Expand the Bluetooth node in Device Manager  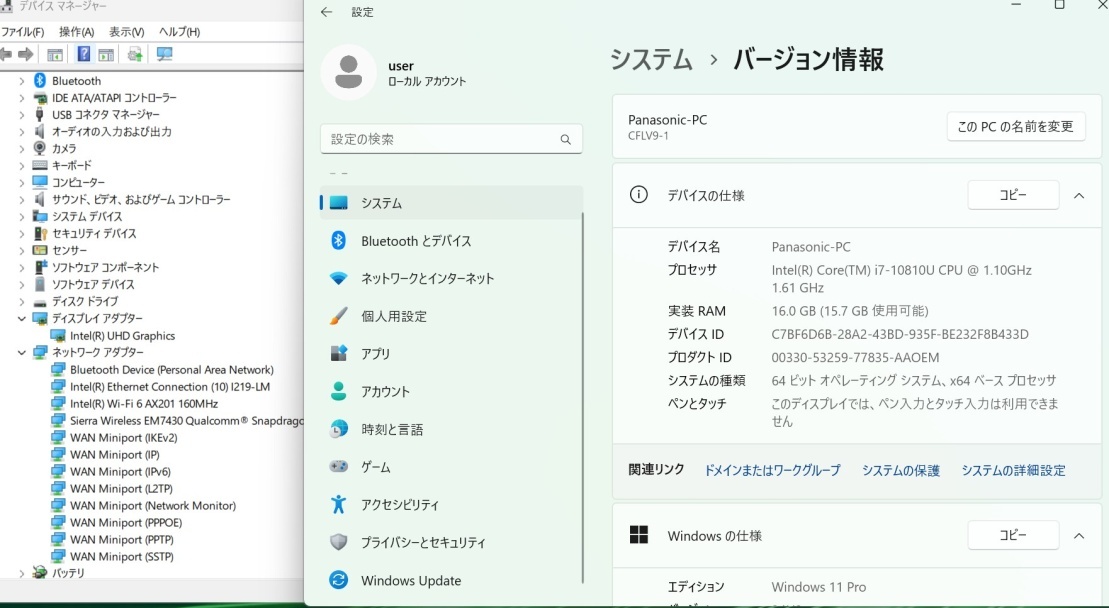click(x=21, y=81)
